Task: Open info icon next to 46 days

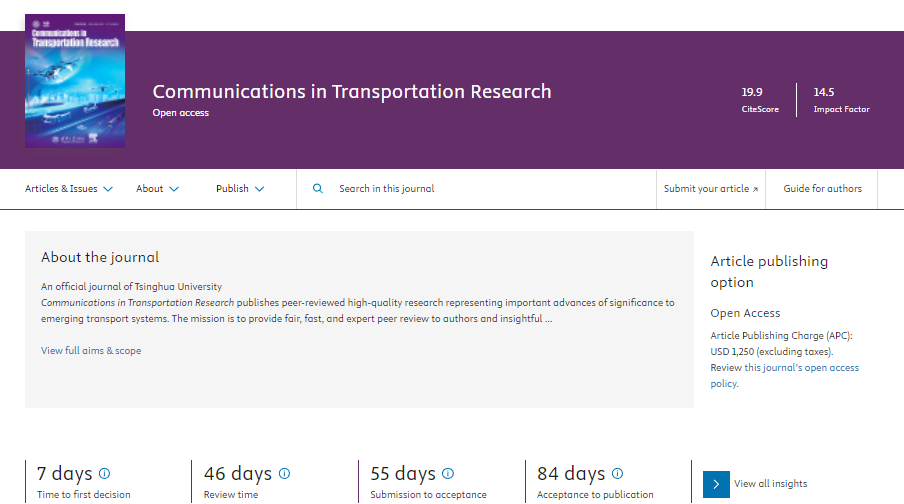Action: pyautogui.click(x=284, y=473)
